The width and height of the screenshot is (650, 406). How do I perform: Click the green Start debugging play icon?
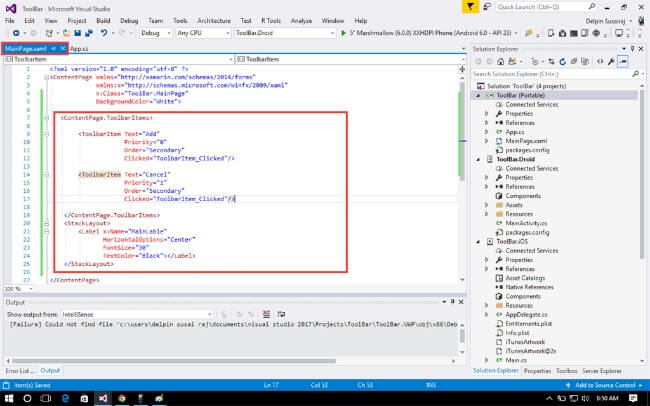click(x=343, y=33)
